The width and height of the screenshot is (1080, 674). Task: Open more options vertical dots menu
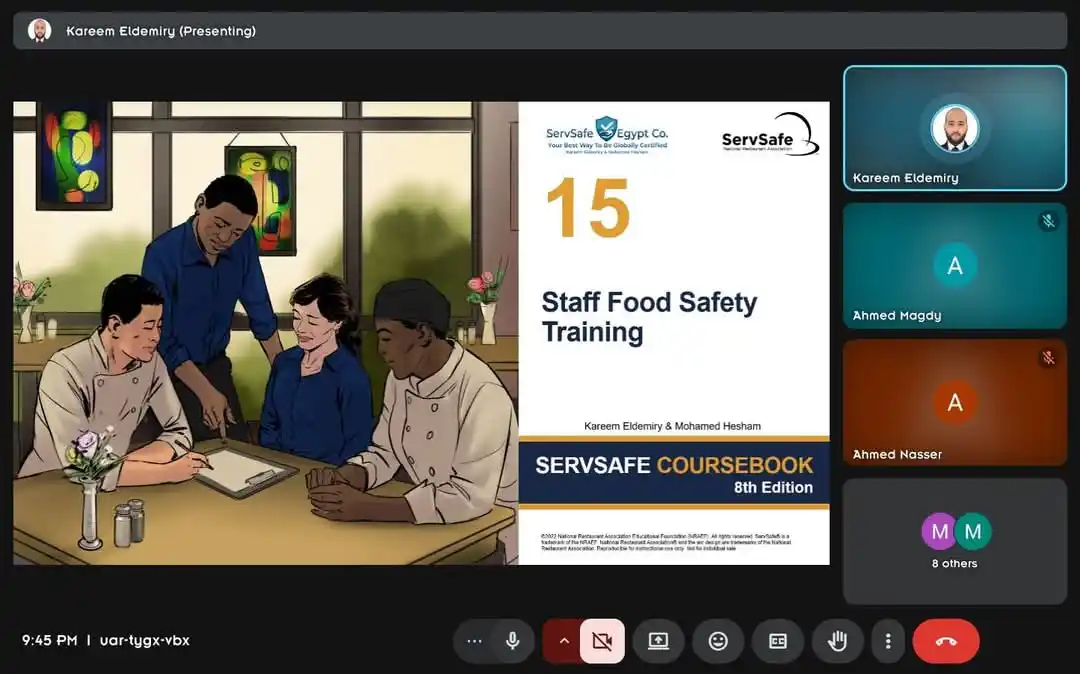(888, 642)
